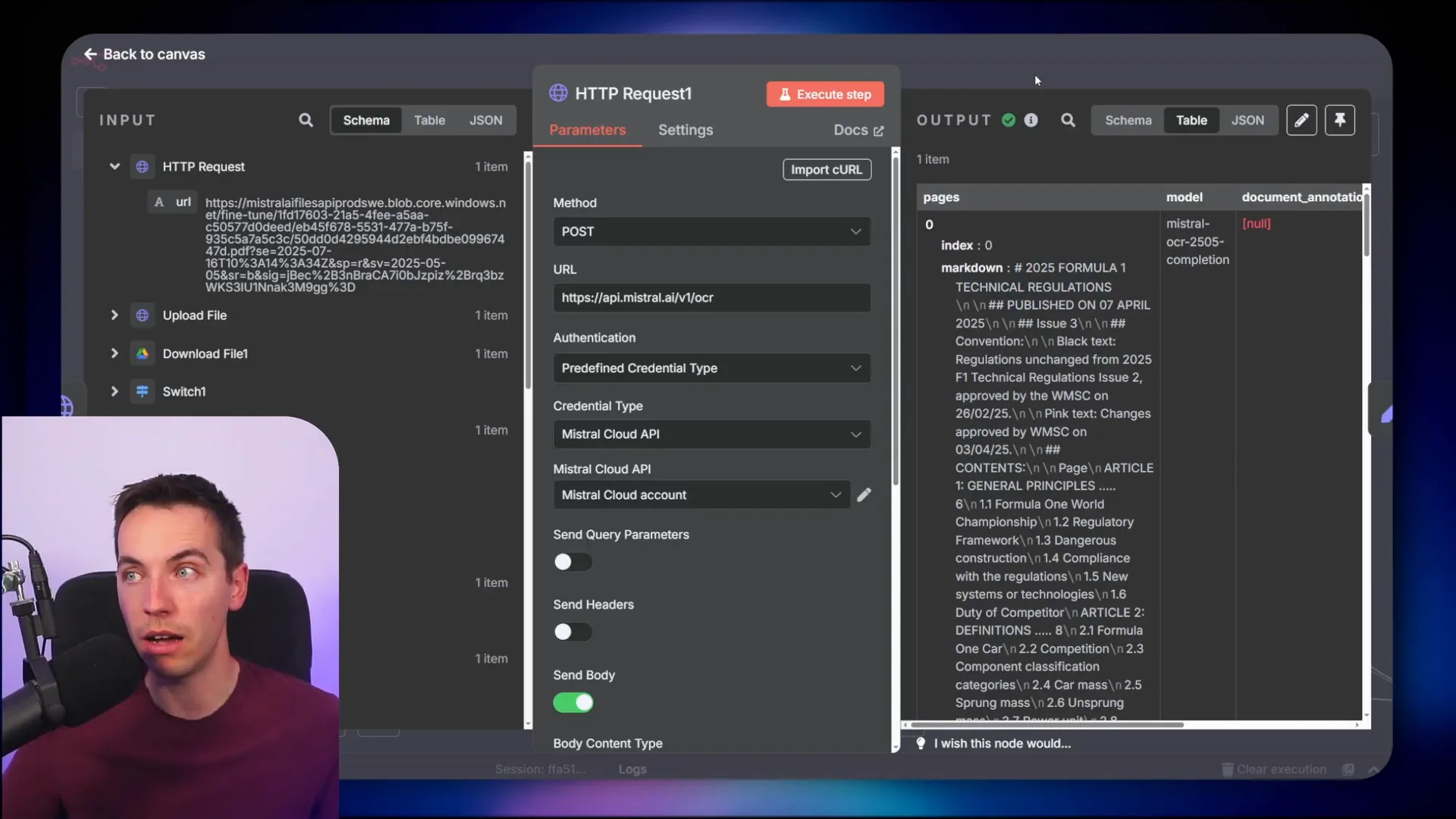Collapse the HTTP Request input node
1456x819 pixels.
pos(115,166)
